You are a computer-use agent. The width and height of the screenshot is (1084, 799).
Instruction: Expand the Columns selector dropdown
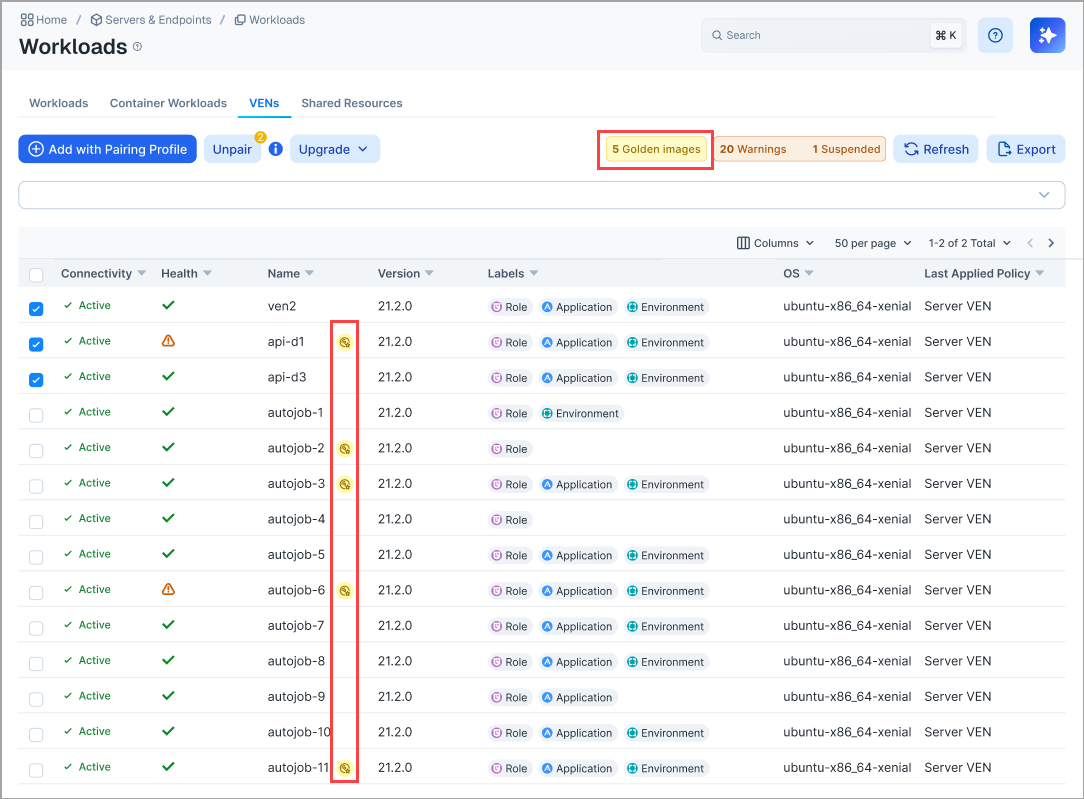coord(775,243)
